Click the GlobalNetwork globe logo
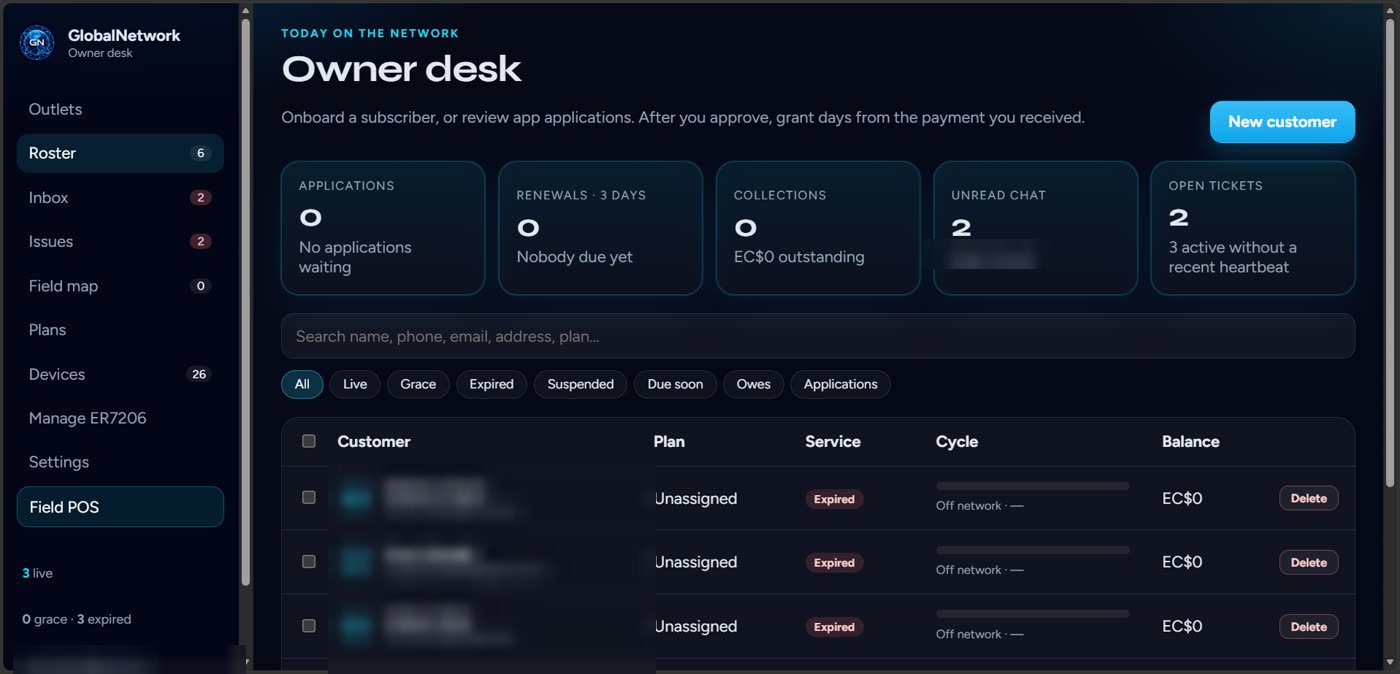This screenshot has height=674, width=1400. 37,42
